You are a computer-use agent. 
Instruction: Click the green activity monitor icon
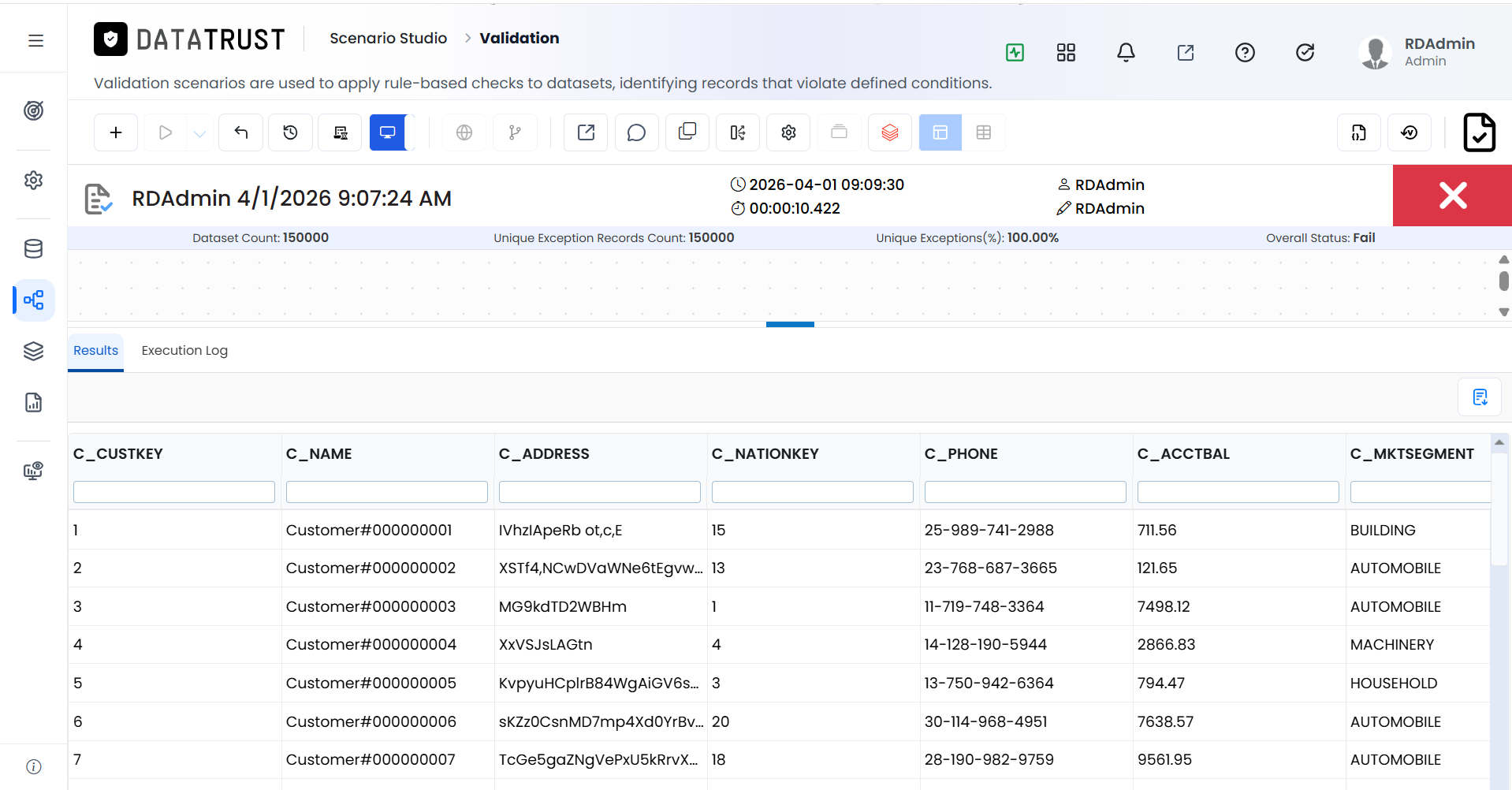[1015, 53]
